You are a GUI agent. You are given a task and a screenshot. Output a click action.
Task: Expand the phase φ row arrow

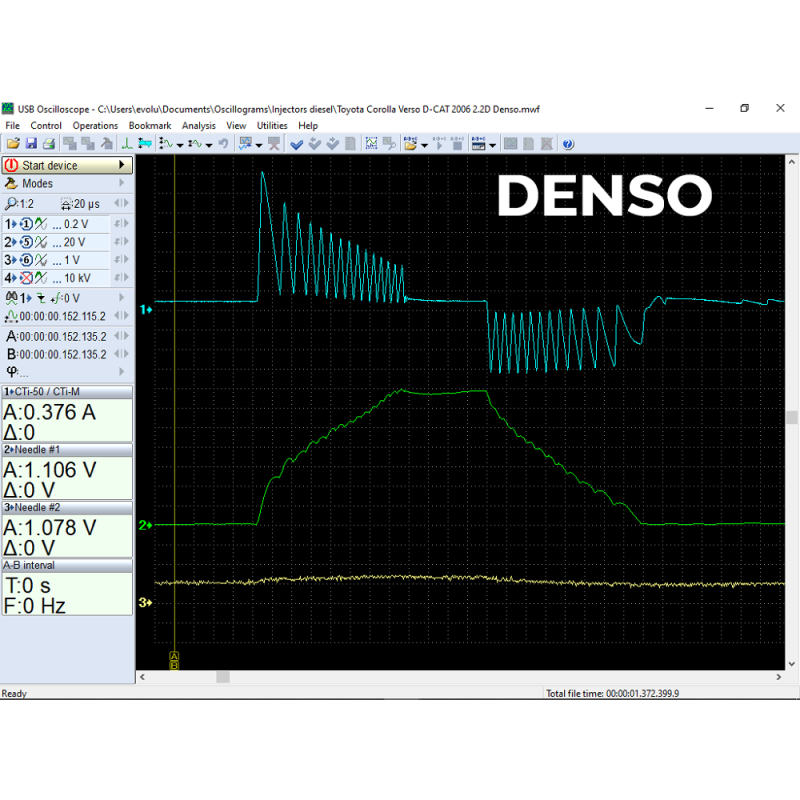pyautogui.click(x=122, y=371)
